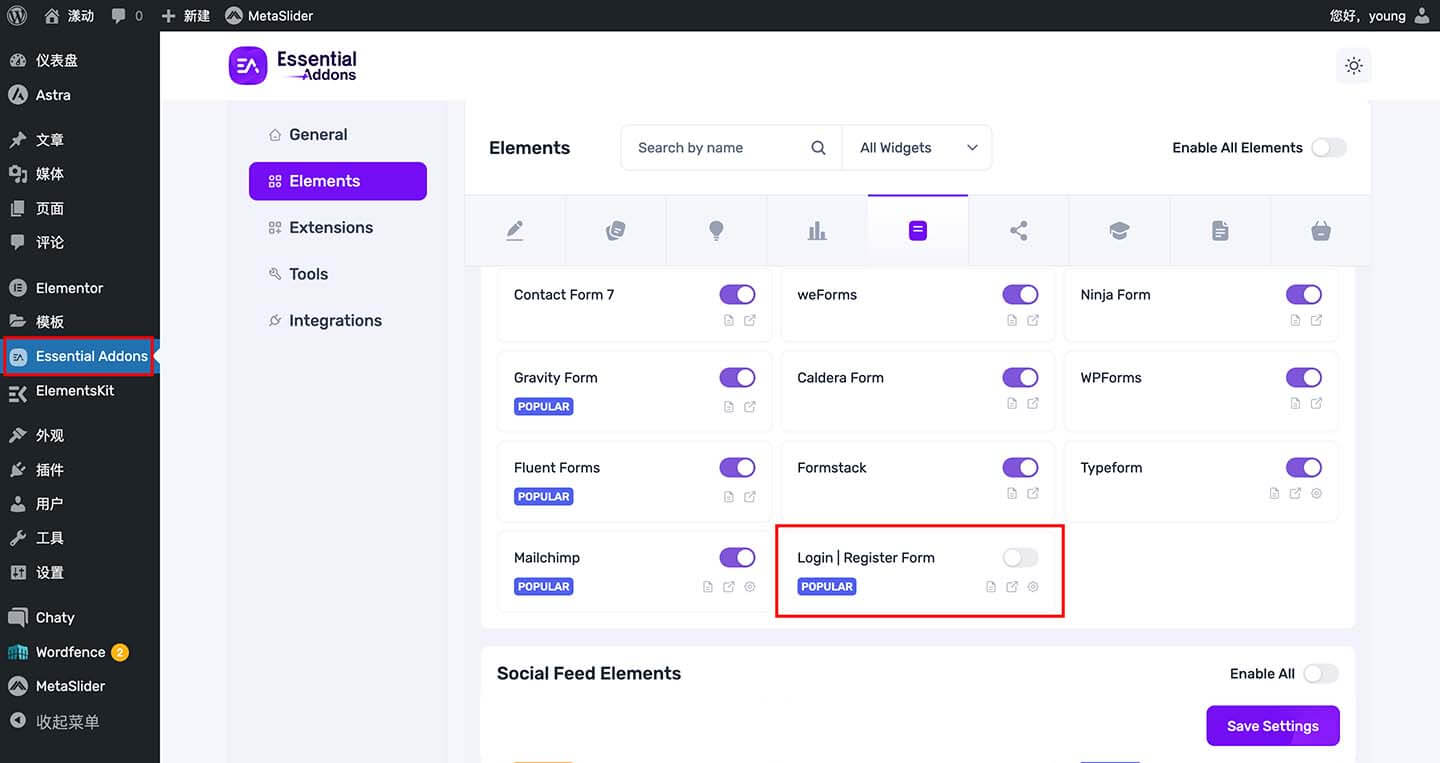Screen dimensions: 1440x763
Task: Disable the Fluent Forms toggle
Action: pos(737,467)
